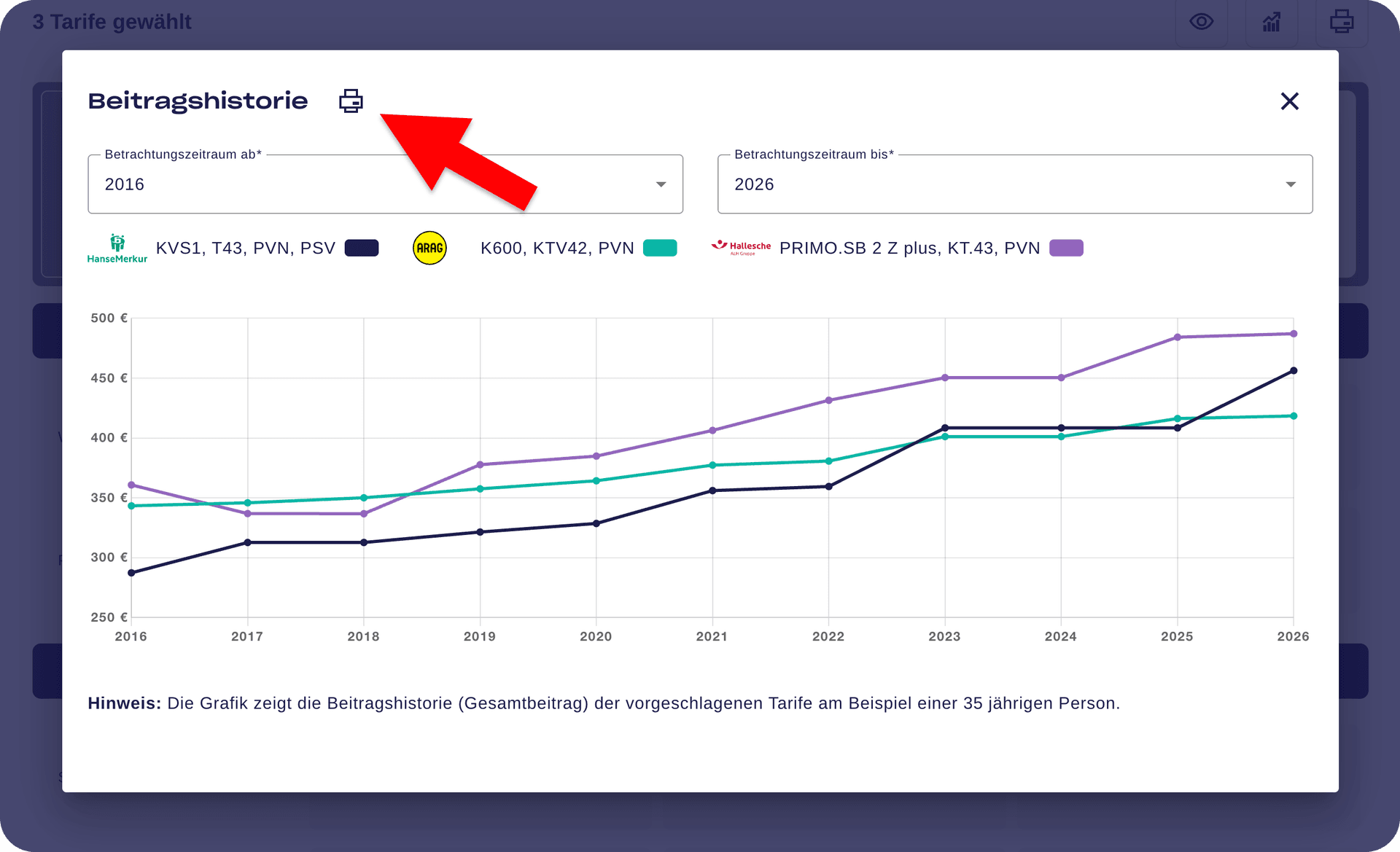
Task: Select the purple data point for 2025
Action: coord(1178,337)
